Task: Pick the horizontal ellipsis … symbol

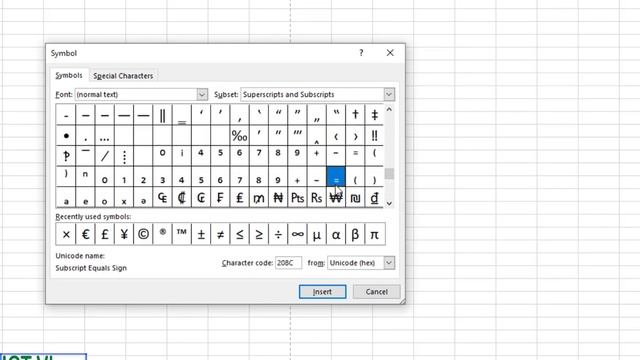Action: 105,136
